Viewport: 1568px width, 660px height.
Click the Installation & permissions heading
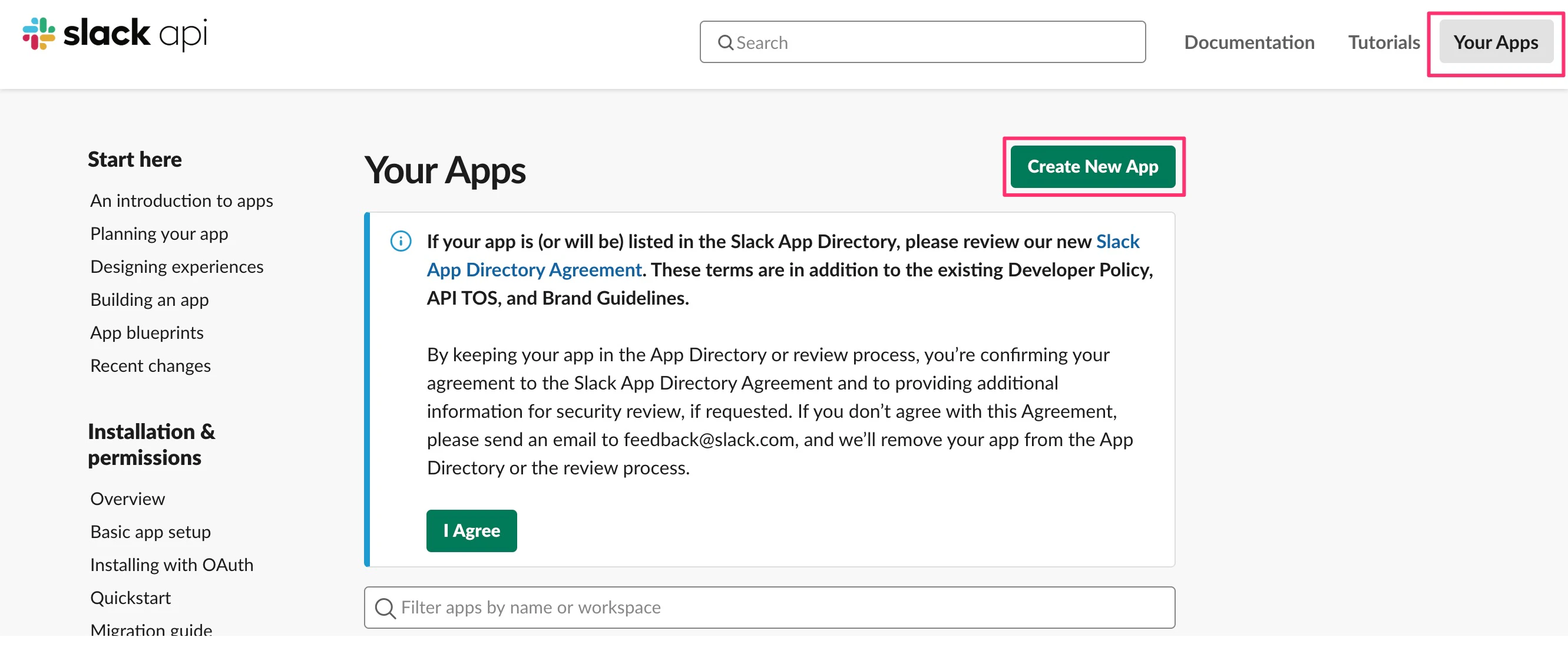pos(151,444)
